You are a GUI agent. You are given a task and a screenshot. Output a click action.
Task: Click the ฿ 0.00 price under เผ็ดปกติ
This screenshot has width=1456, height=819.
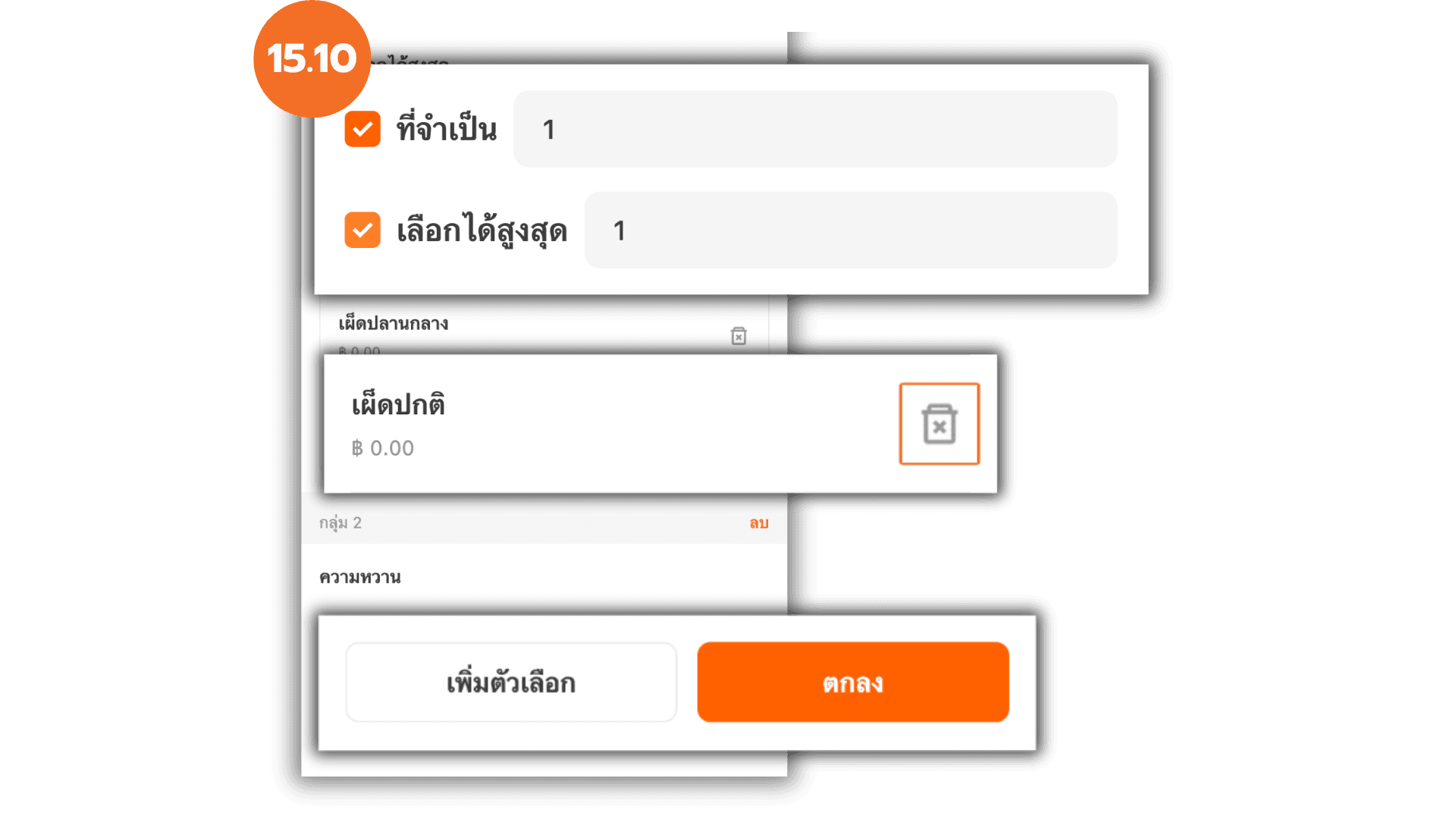(x=383, y=448)
